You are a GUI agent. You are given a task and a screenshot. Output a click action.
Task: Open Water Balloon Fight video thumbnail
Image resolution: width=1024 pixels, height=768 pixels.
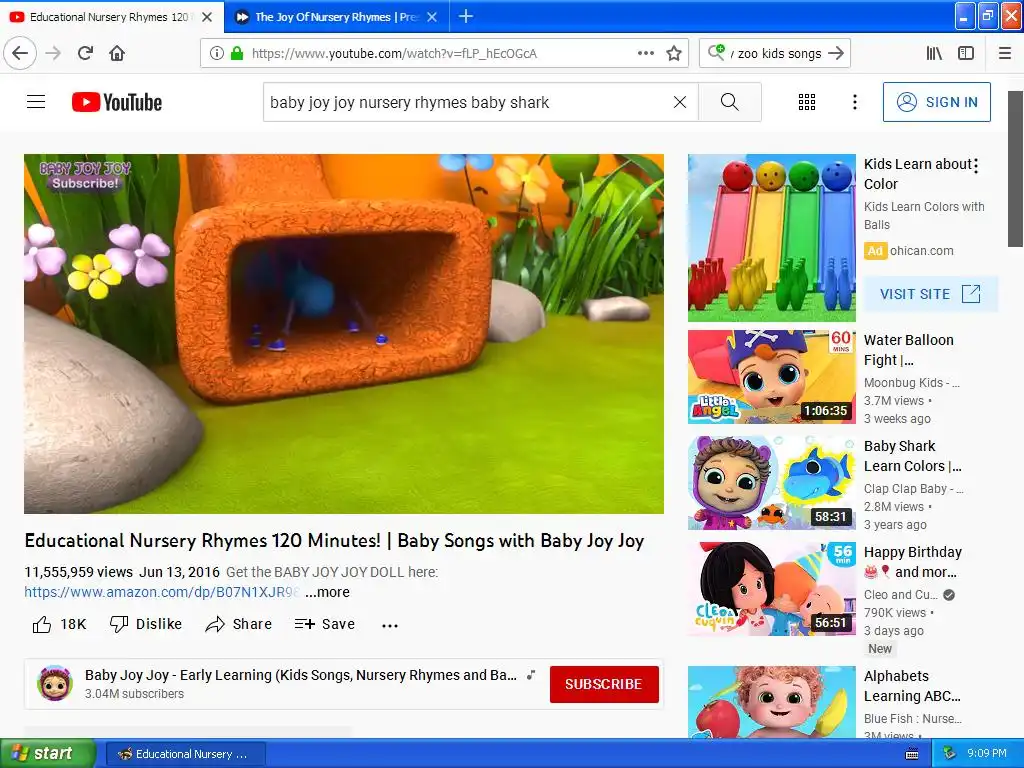click(771, 376)
